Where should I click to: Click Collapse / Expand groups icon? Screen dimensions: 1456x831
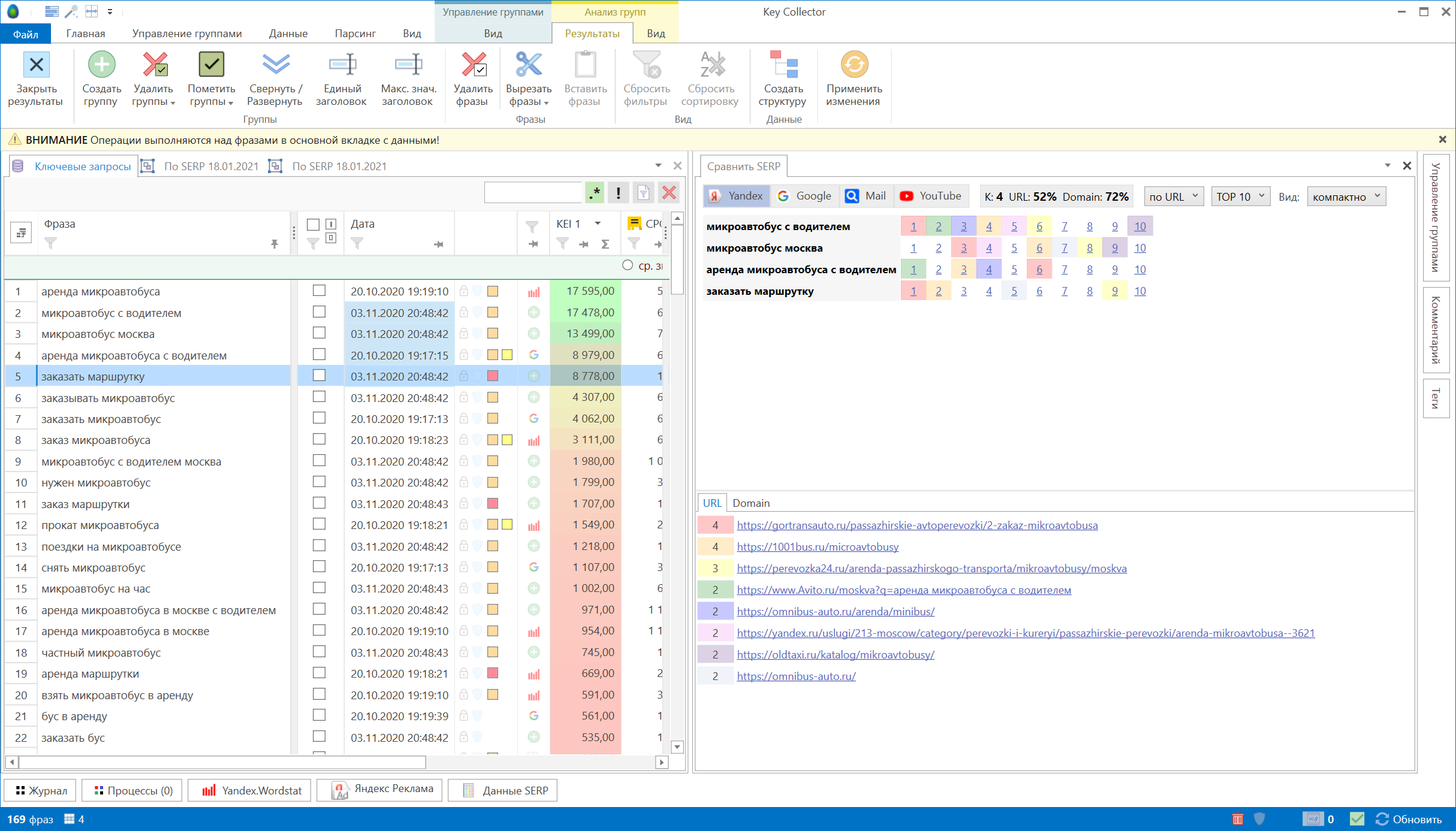point(275,65)
